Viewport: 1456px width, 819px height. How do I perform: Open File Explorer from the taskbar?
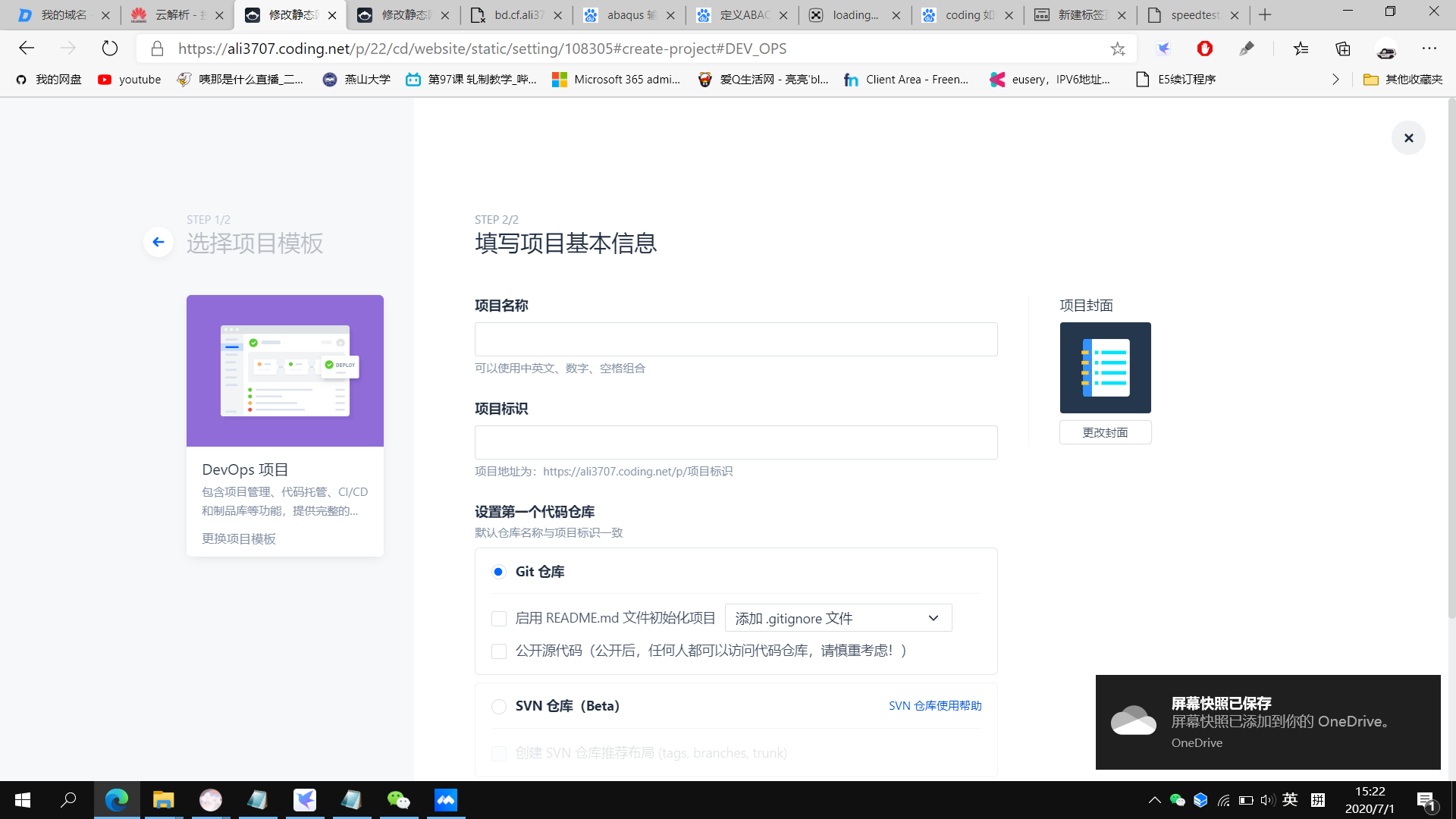click(x=163, y=800)
